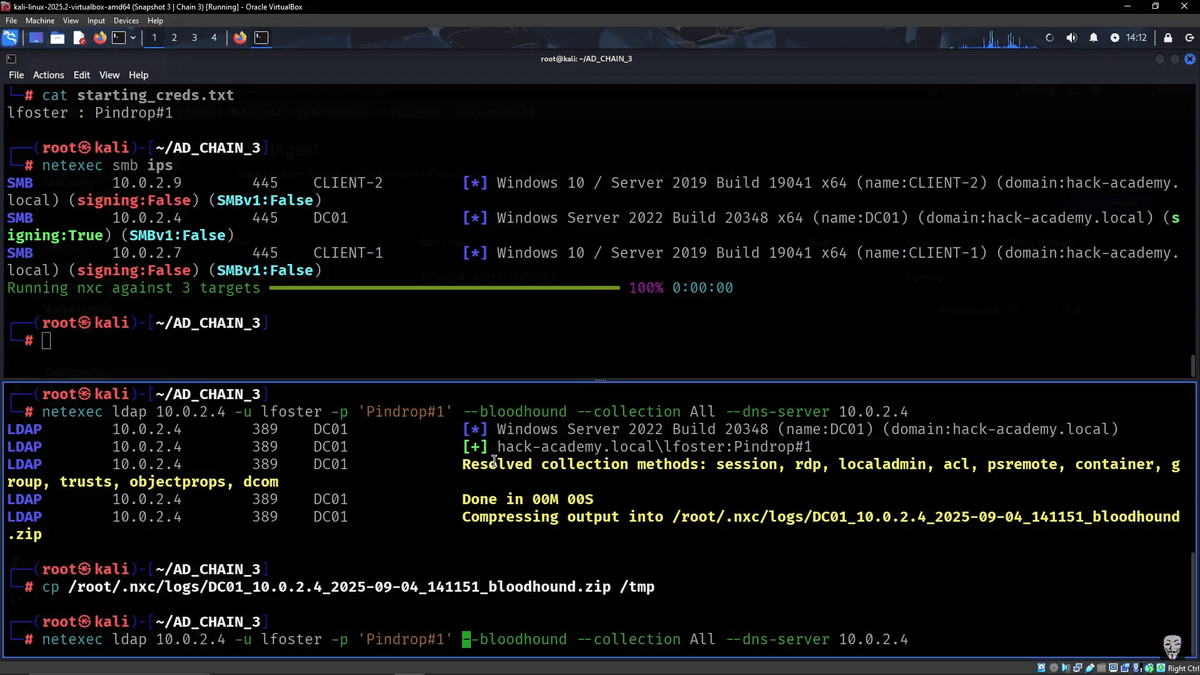This screenshot has height=675, width=1200.
Task: Open the terminal Actions menu
Action: click(48, 75)
